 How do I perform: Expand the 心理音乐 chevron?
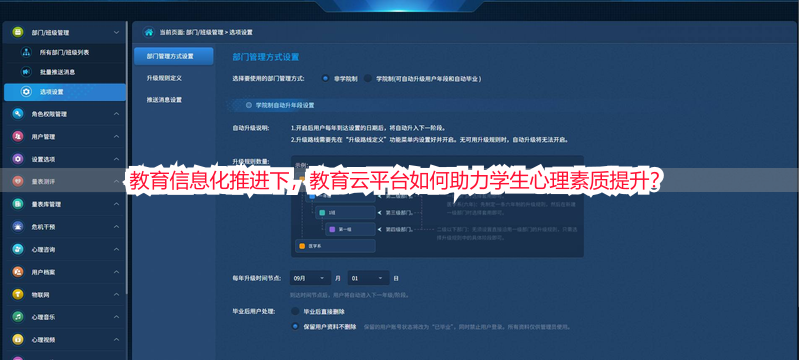(x=116, y=317)
